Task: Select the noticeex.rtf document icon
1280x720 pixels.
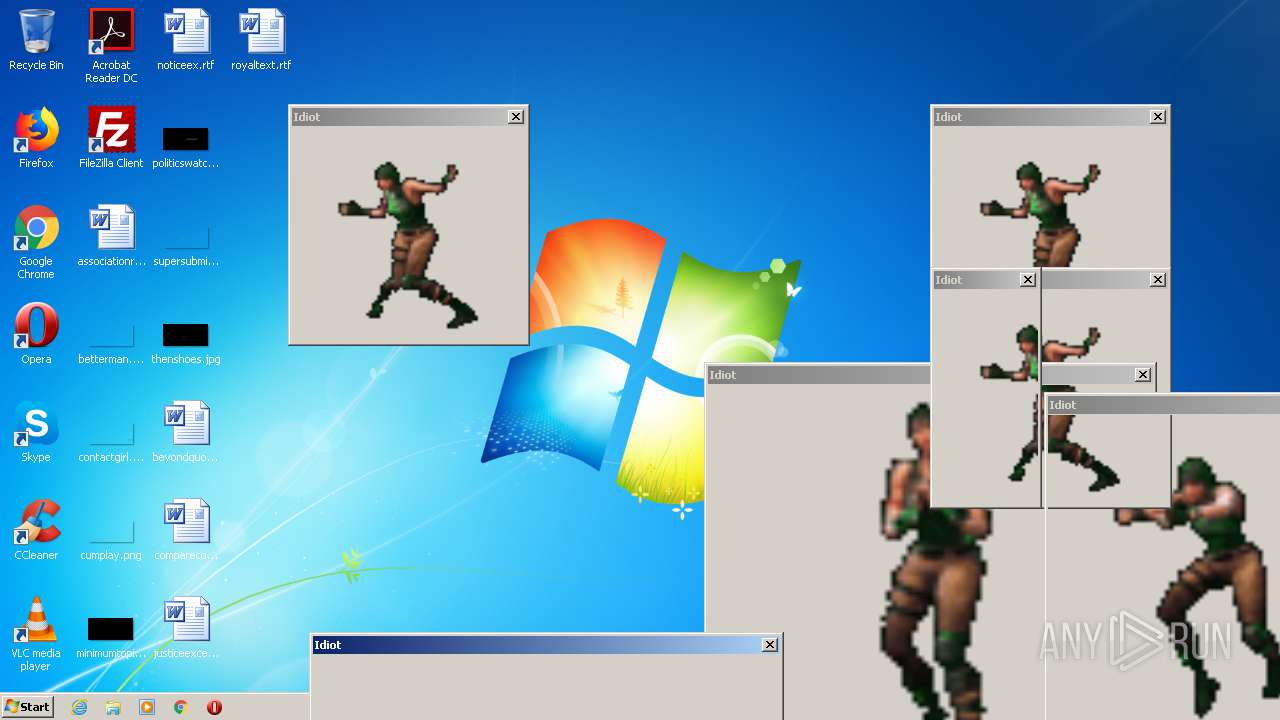Action: (x=186, y=40)
